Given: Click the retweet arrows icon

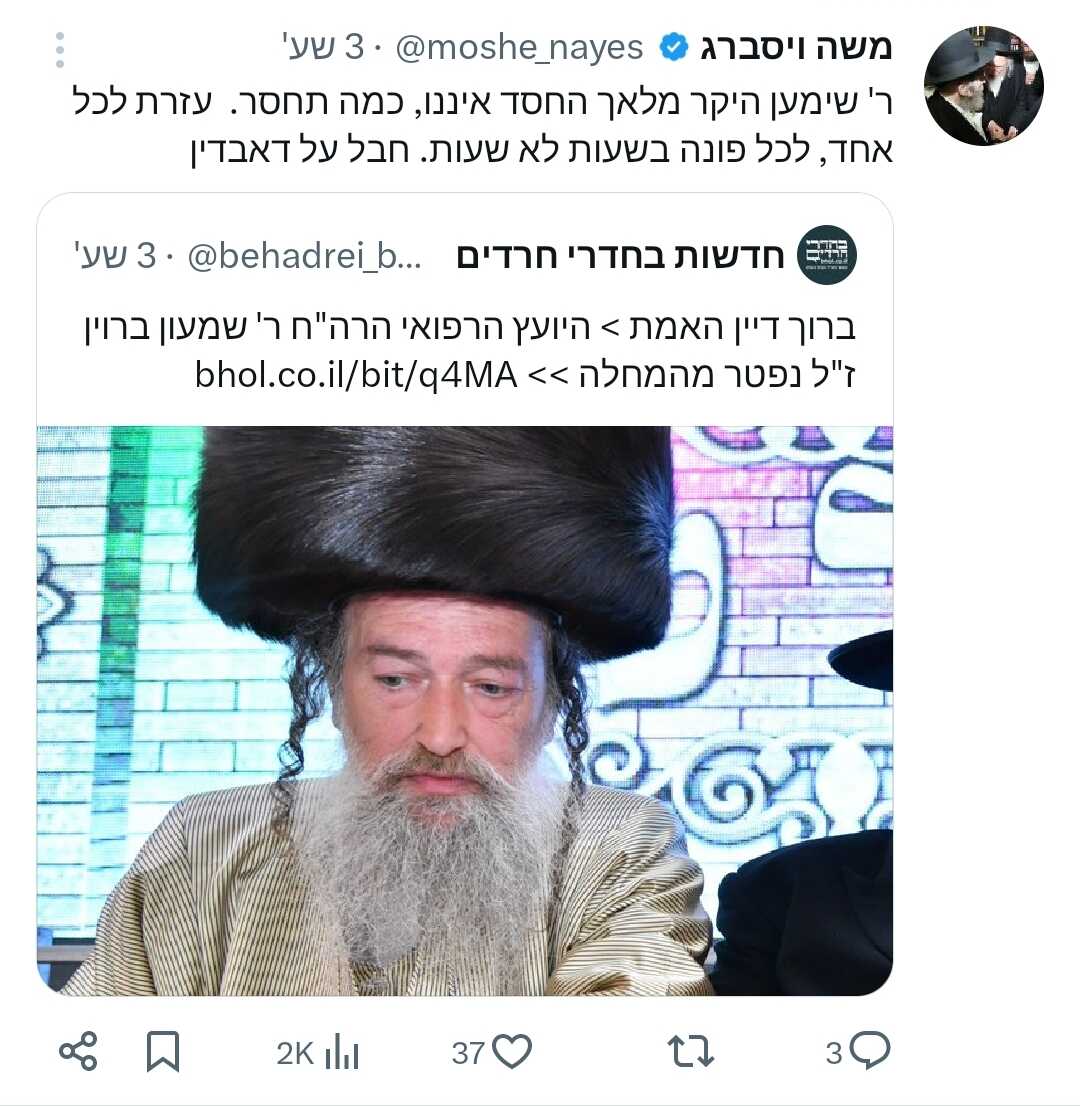Looking at the screenshot, I should click(691, 1052).
